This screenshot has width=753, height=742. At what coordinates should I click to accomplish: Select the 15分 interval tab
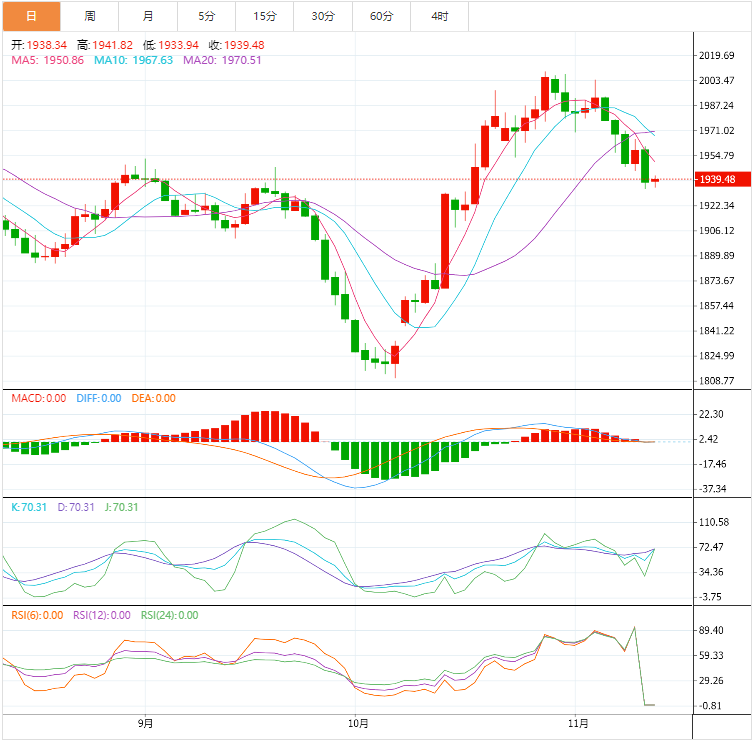pyautogui.click(x=265, y=16)
